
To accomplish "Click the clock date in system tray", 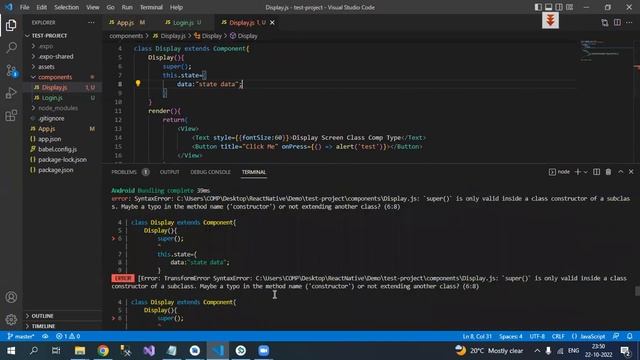I will pyautogui.click(x=598, y=351).
